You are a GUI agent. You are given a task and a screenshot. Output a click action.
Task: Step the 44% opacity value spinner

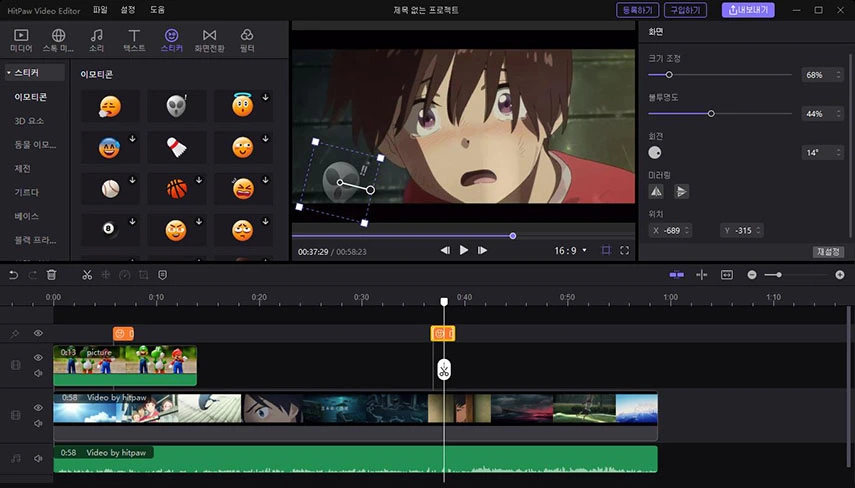pyautogui.click(x=839, y=113)
